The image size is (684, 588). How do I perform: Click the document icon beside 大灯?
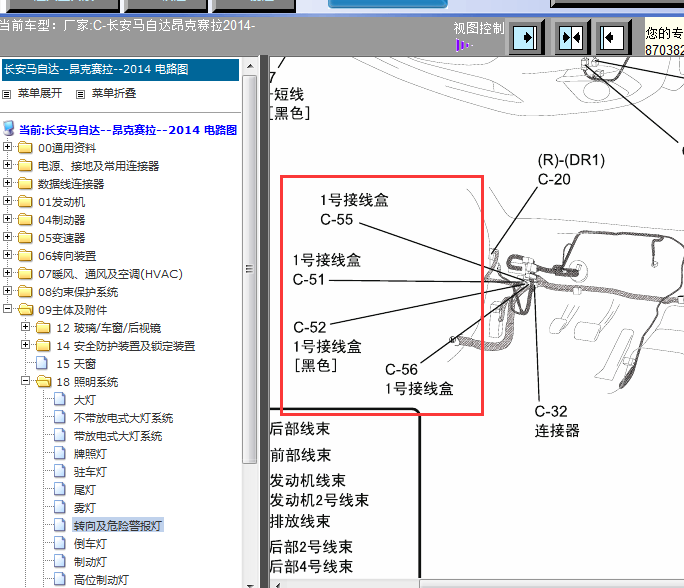click(59, 399)
